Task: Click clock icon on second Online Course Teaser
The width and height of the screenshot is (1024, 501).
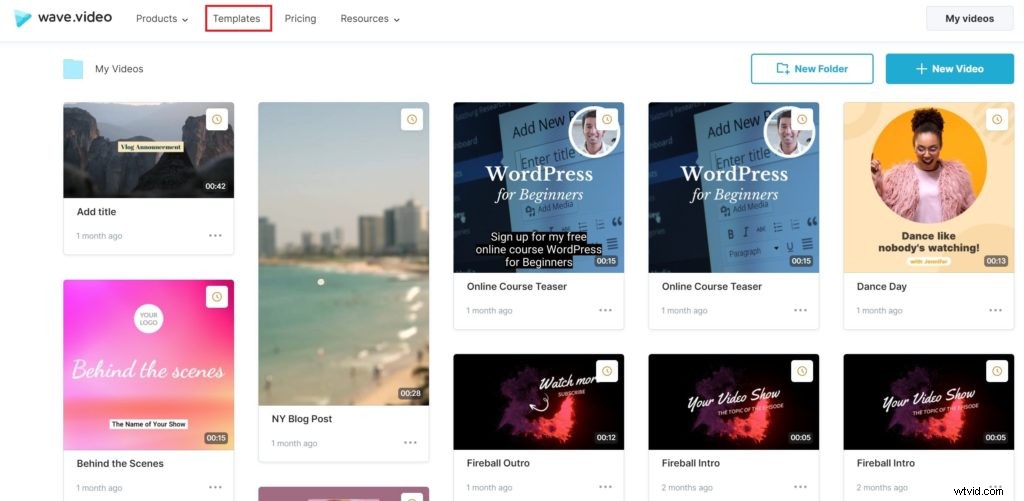Action: pos(801,120)
